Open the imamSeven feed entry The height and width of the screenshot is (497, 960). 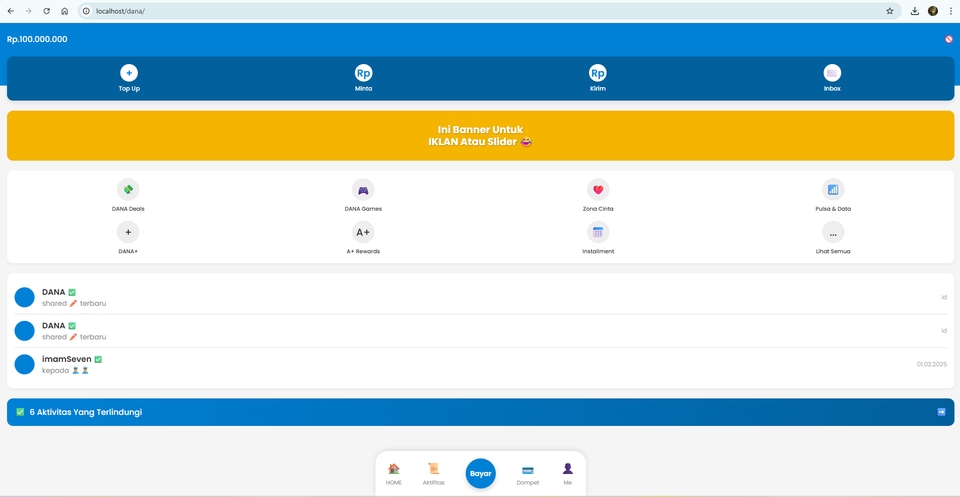[480, 364]
